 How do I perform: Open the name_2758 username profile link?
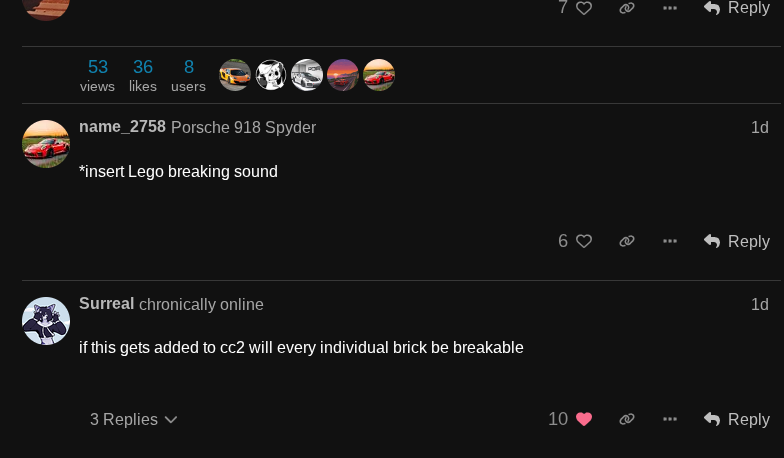(x=122, y=127)
